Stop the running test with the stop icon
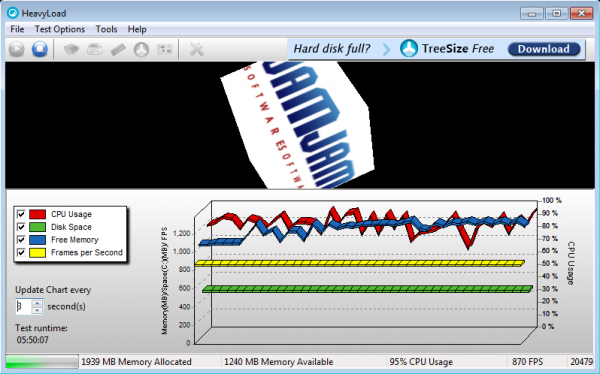Screen dimensions: 600x374 [39, 49]
